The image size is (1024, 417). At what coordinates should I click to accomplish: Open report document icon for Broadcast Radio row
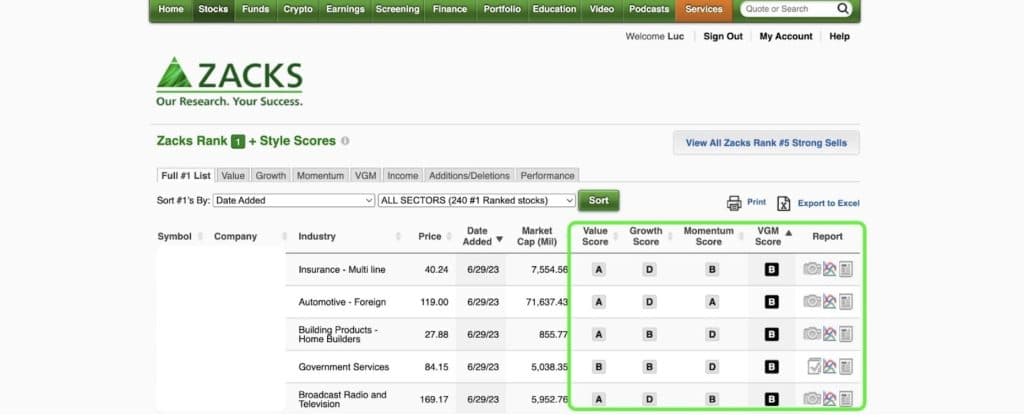(x=846, y=399)
